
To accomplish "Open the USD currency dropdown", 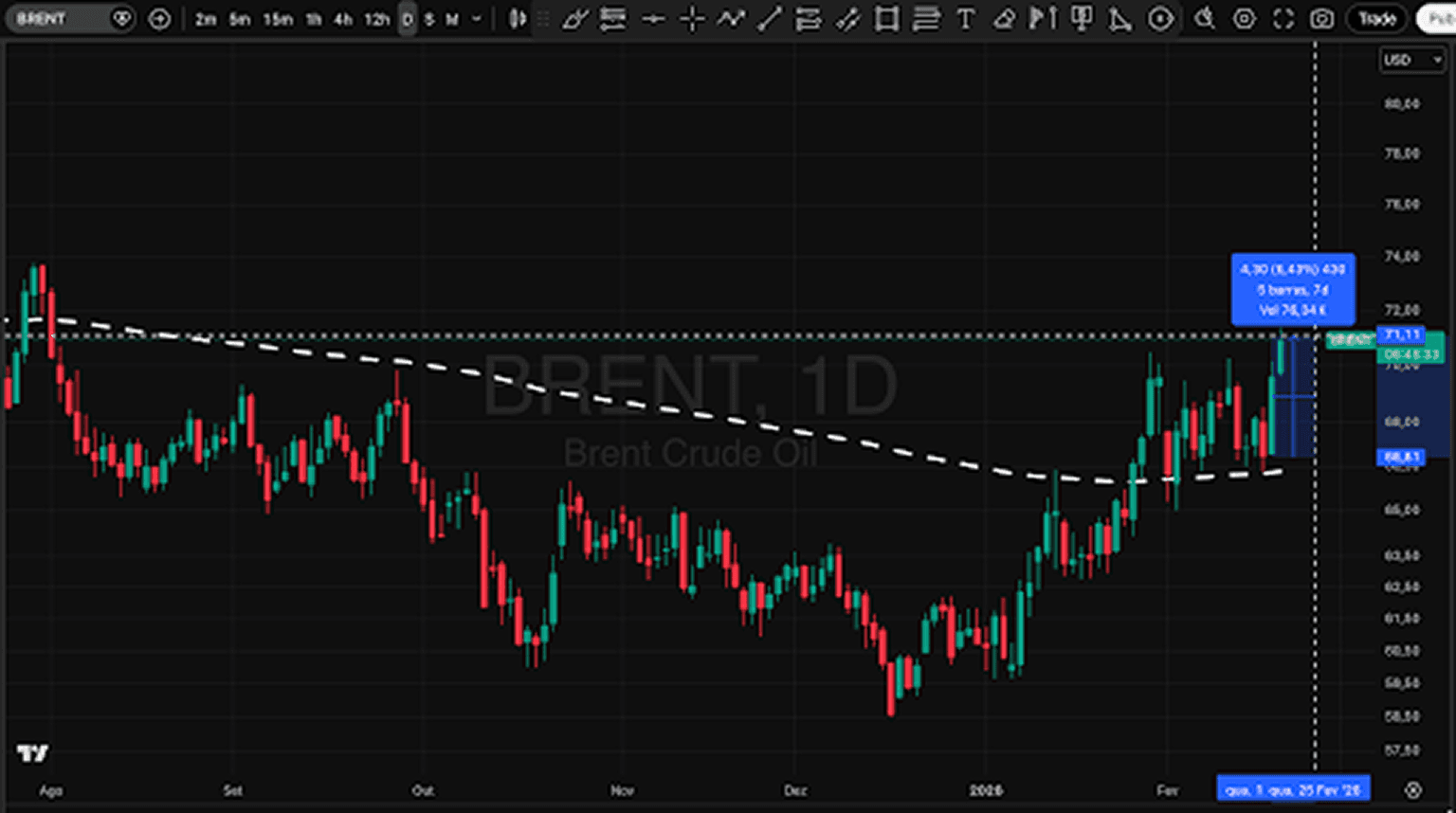I will click(x=1411, y=60).
